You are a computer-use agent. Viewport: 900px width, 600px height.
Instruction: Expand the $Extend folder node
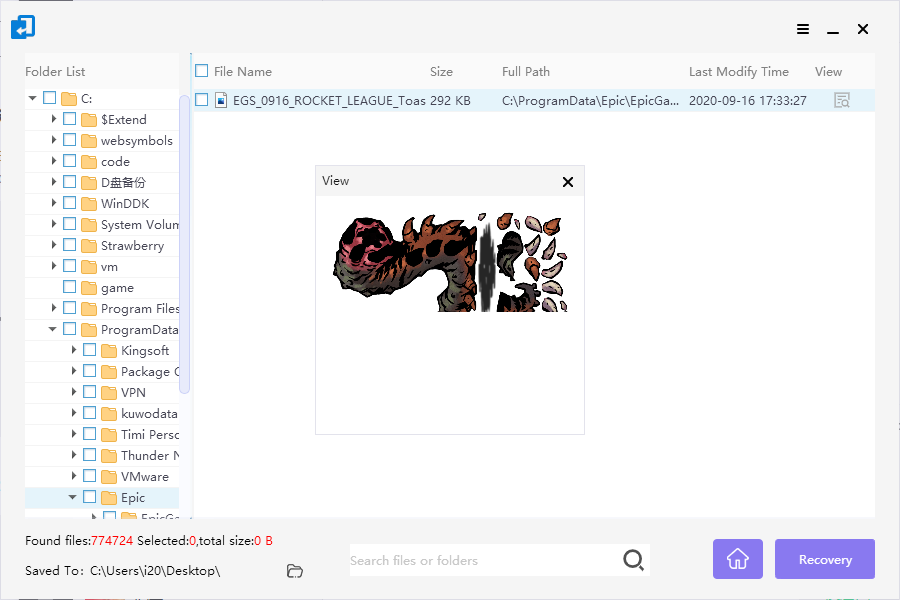point(53,119)
